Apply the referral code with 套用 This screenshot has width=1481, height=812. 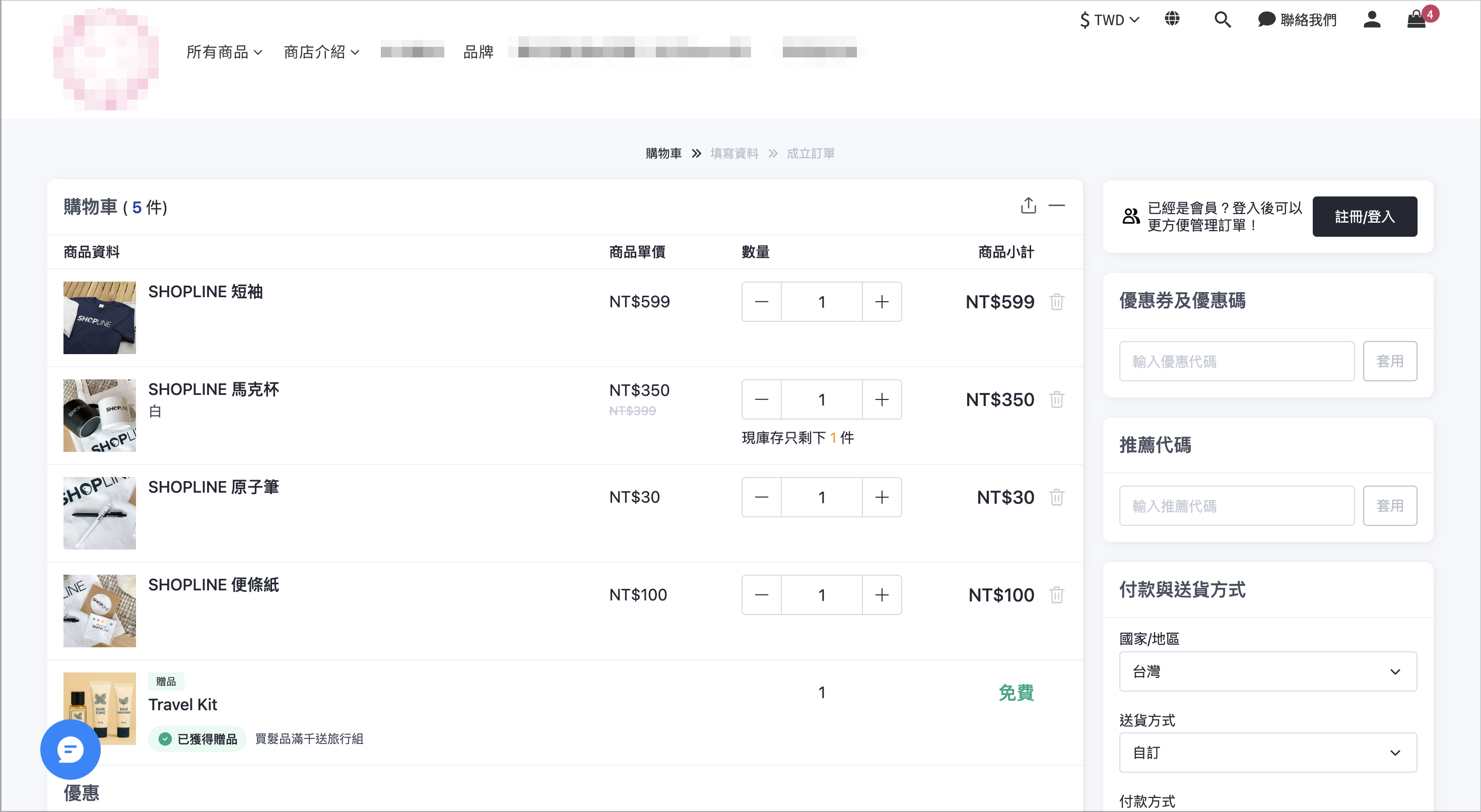coord(1390,506)
